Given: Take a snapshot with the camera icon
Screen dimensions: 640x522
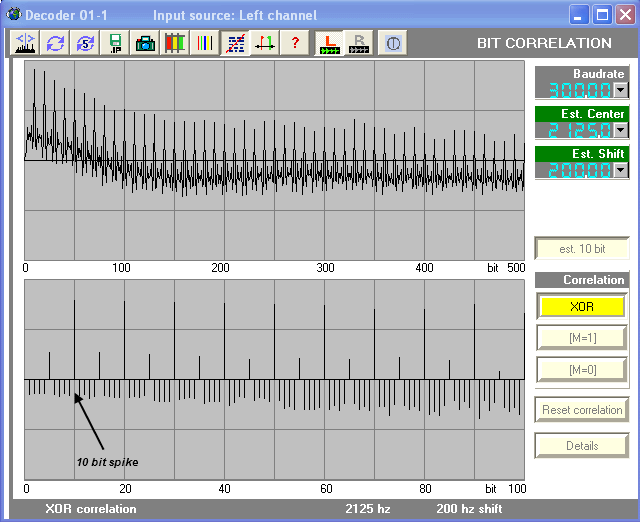Looking at the screenshot, I should pyautogui.click(x=146, y=43).
